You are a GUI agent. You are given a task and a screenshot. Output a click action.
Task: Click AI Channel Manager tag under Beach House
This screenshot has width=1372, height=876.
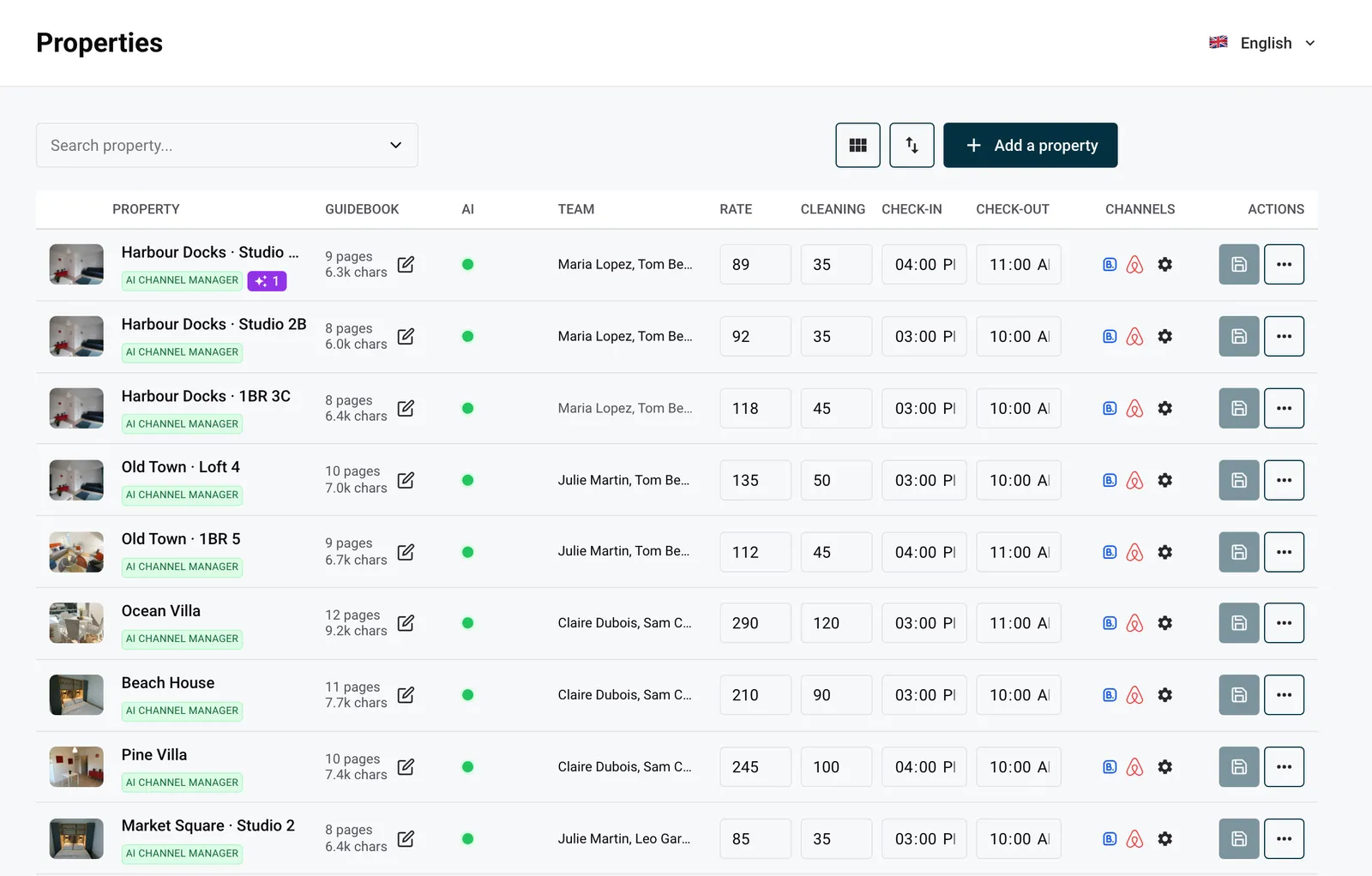click(x=182, y=711)
